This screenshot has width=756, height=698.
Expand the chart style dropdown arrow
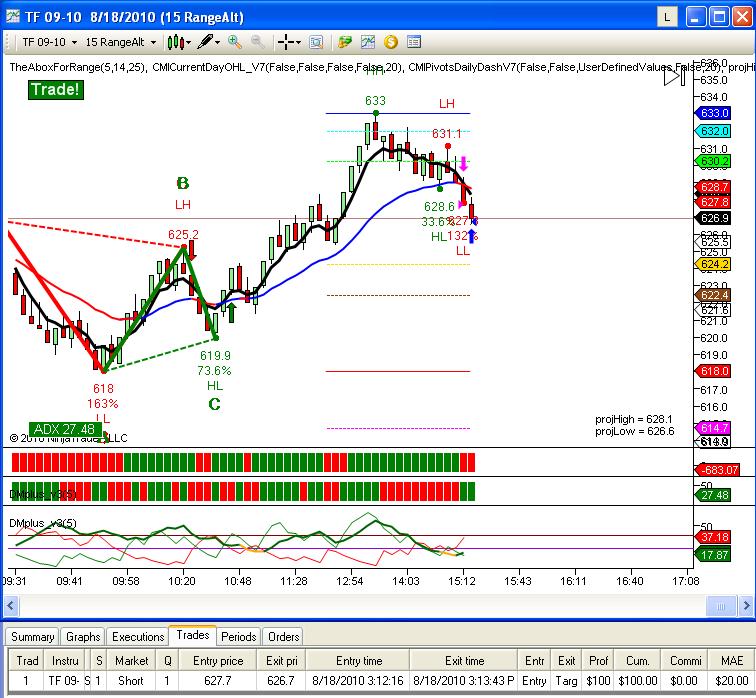pyautogui.click(x=189, y=42)
